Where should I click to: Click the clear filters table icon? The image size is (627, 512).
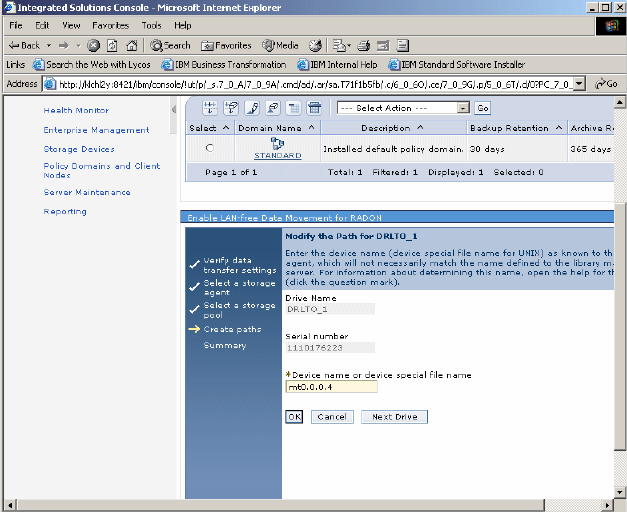coord(273,108)
